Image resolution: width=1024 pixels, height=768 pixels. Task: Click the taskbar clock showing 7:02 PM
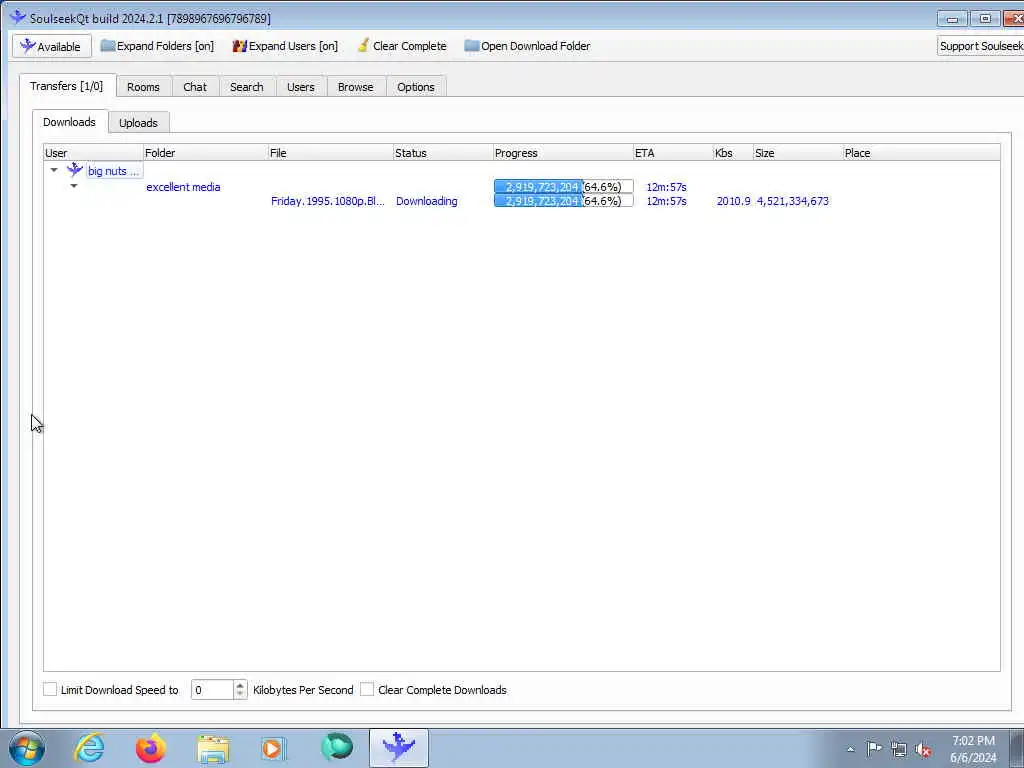pos(973,749)
